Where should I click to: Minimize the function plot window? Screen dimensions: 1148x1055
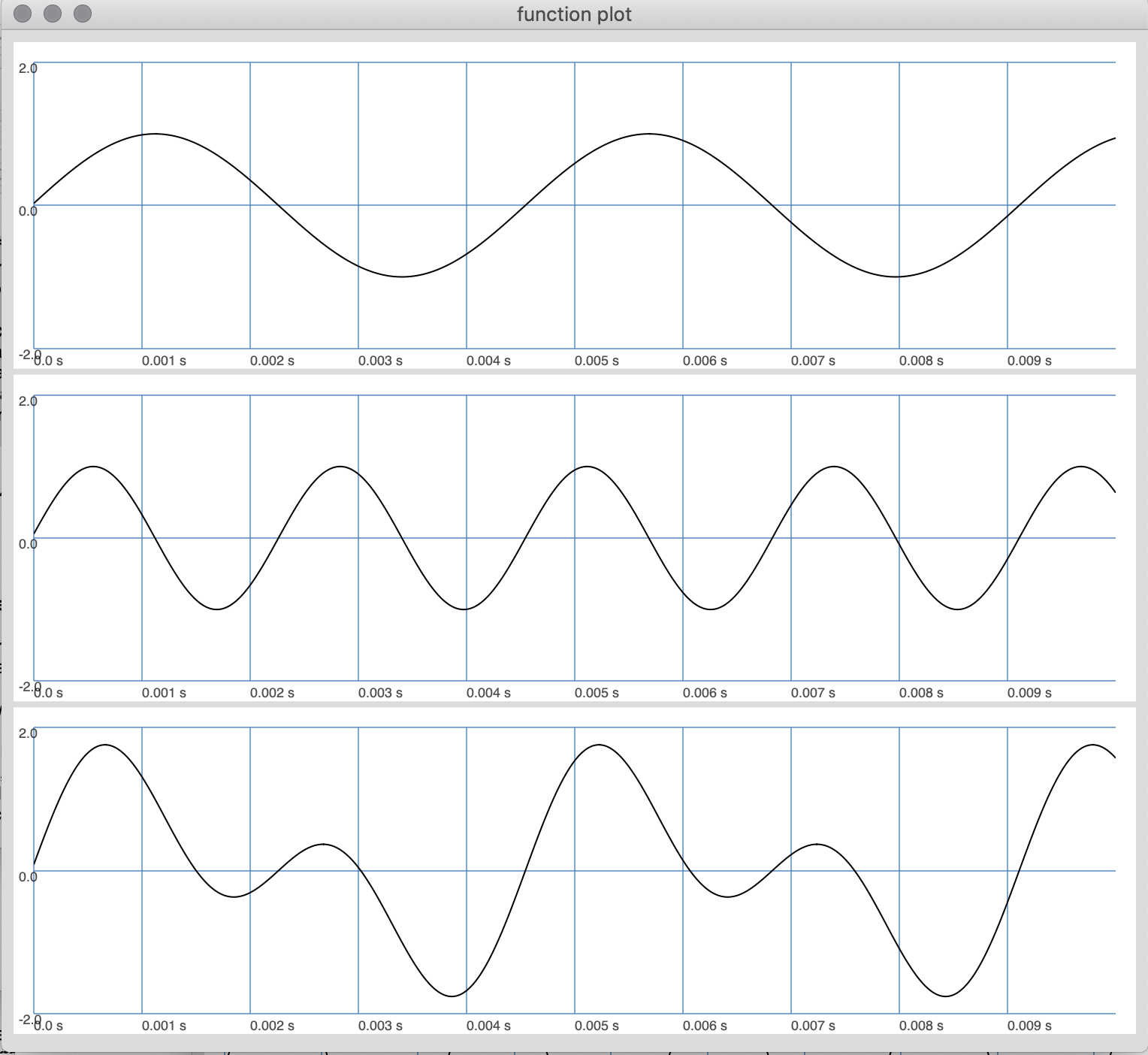53,14
